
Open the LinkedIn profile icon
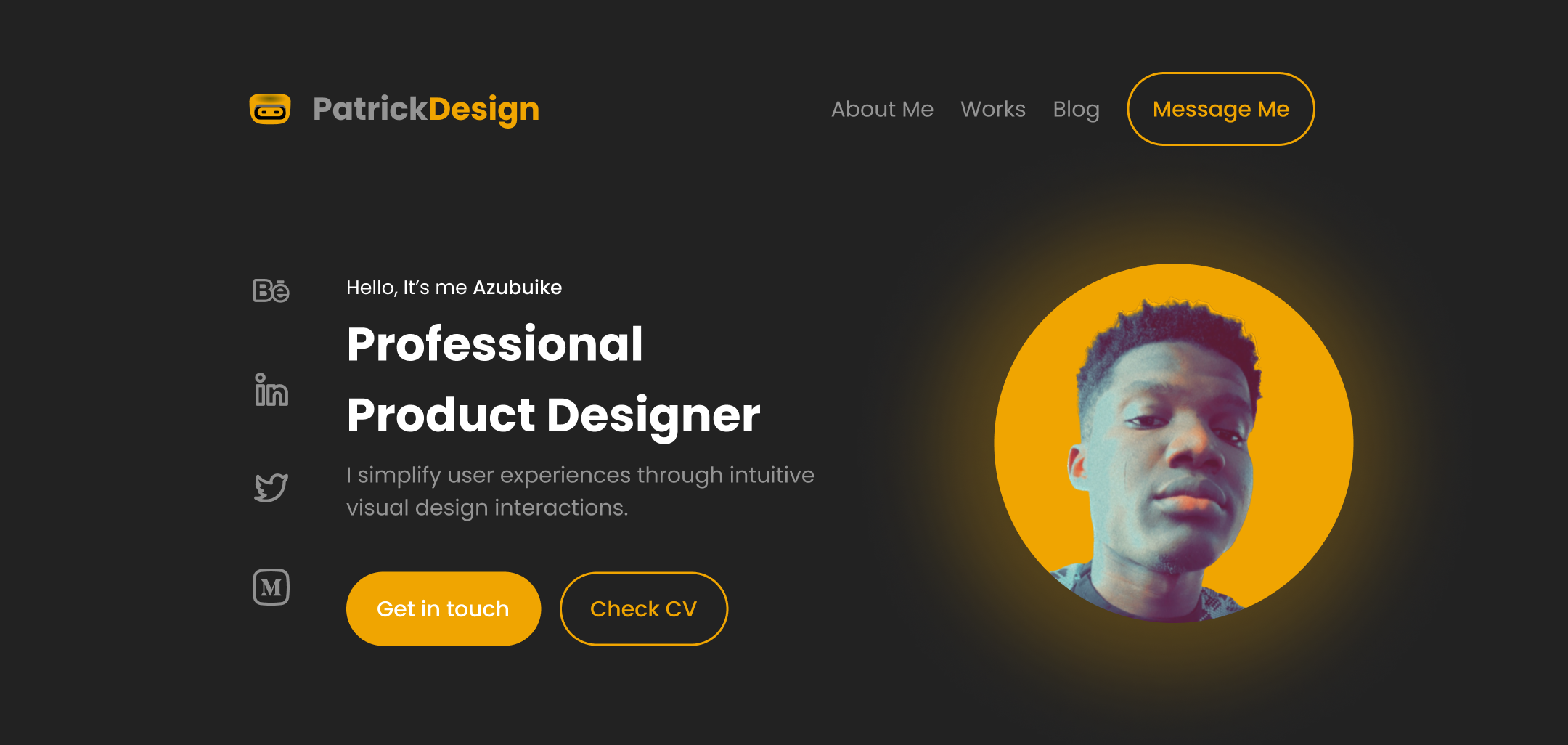[271, 389]
